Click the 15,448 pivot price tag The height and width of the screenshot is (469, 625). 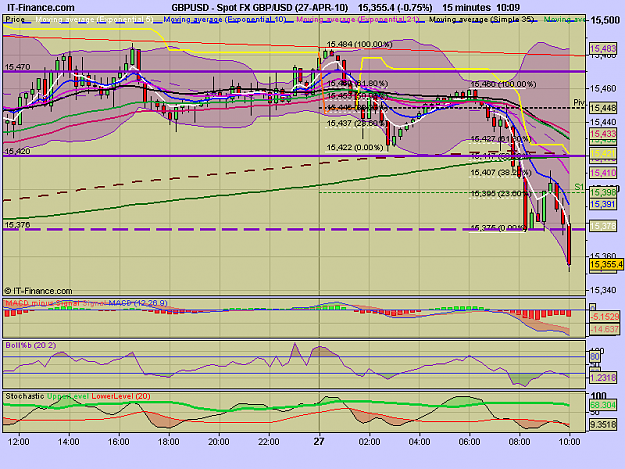pos(603,108)
